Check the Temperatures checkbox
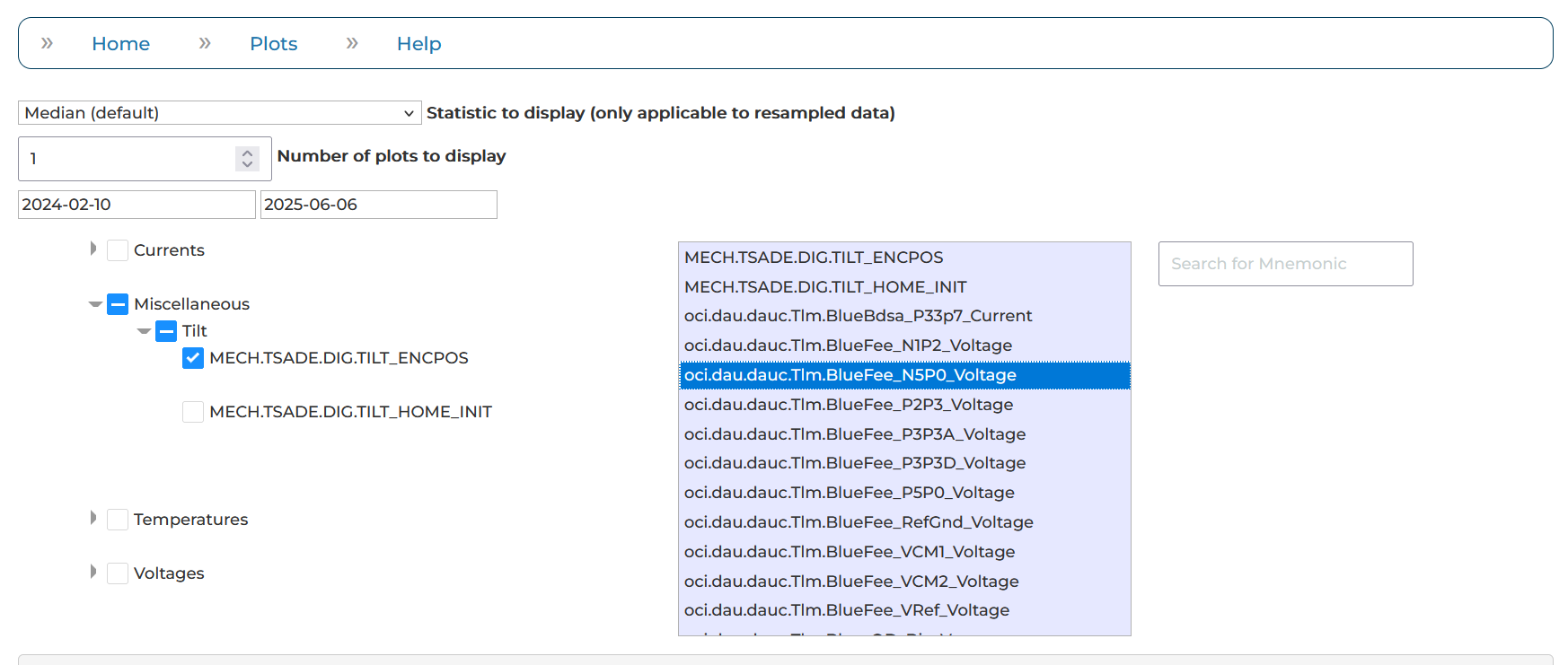The width and height of the screenshot is (1568, 665). [118, 520]
